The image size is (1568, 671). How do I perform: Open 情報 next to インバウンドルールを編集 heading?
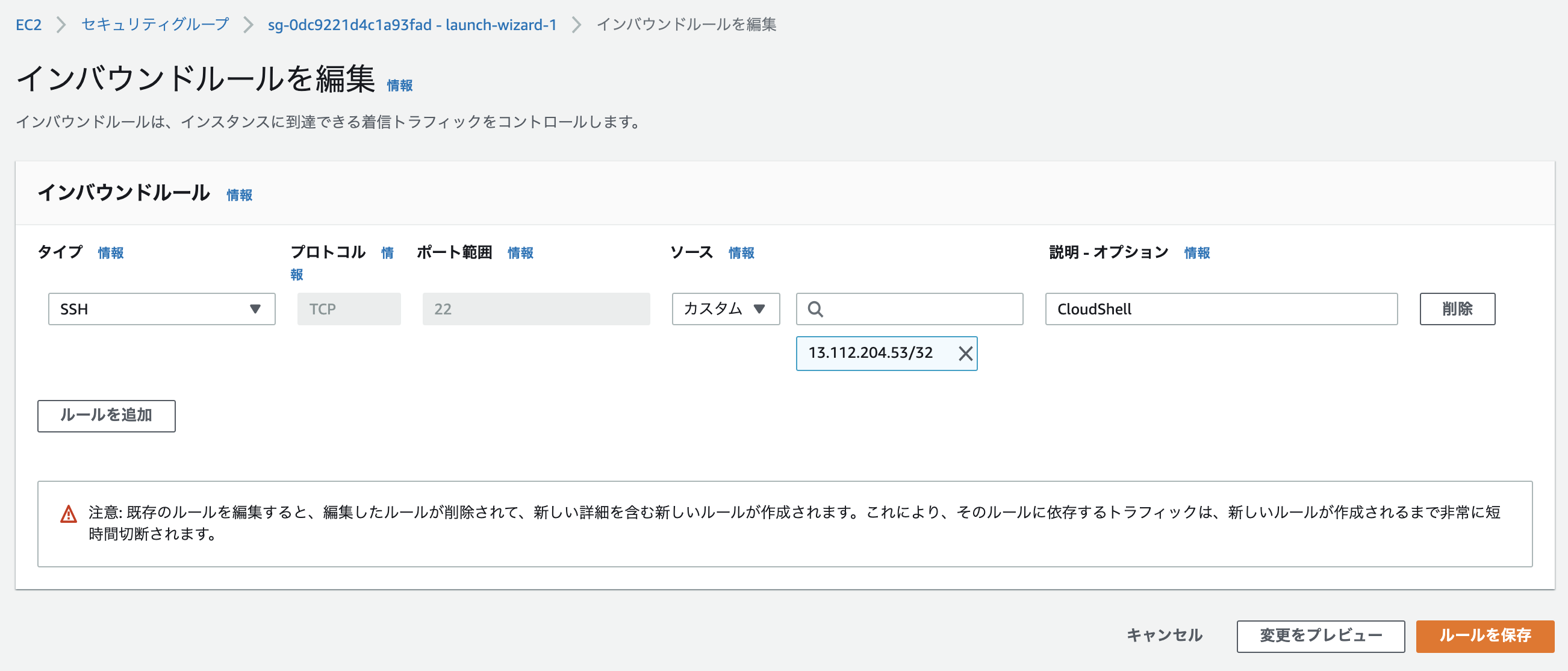pyautogui.click(x=399, y=86)
